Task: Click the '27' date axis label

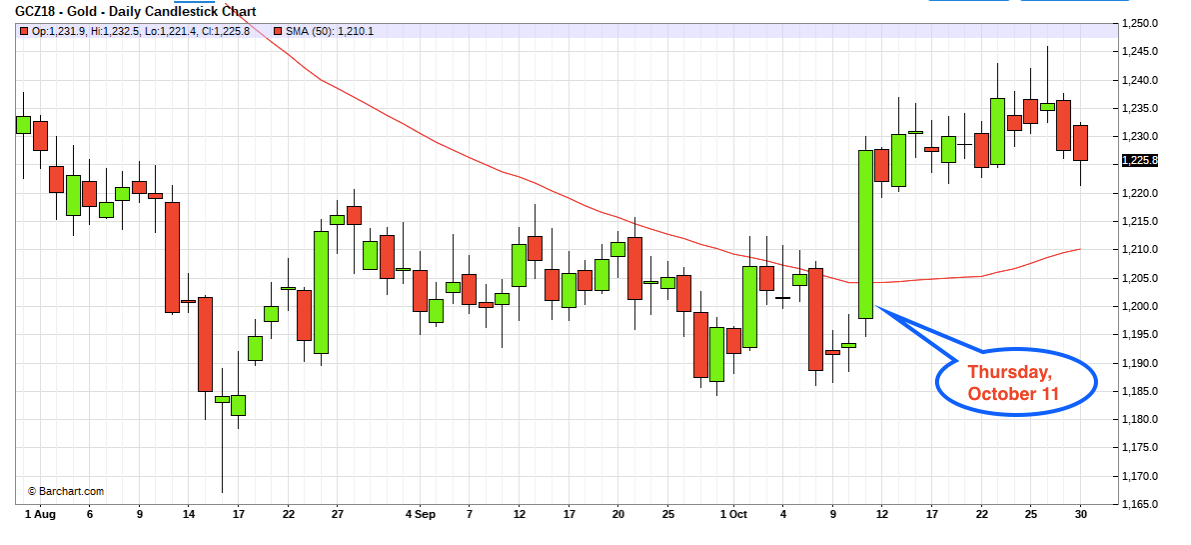Action: tap(337, 515)
